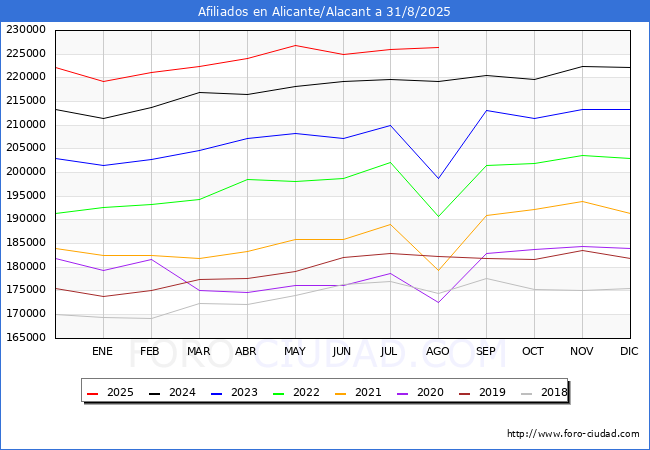Click the 180000 y-axis value
The height and width of the screenshot is (450, 650).
26,266
